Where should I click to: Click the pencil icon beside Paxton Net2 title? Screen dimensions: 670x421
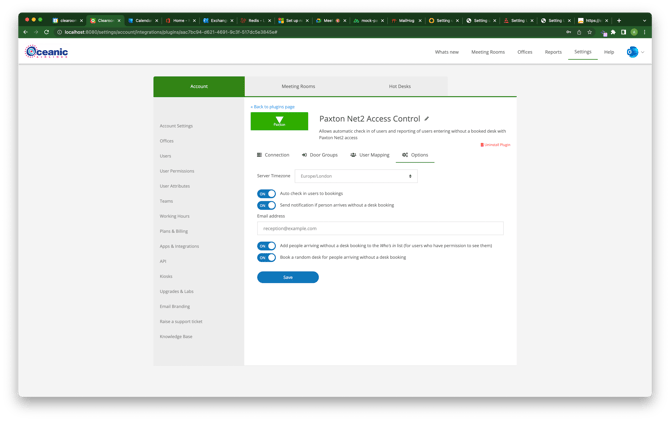pos(427,118)
